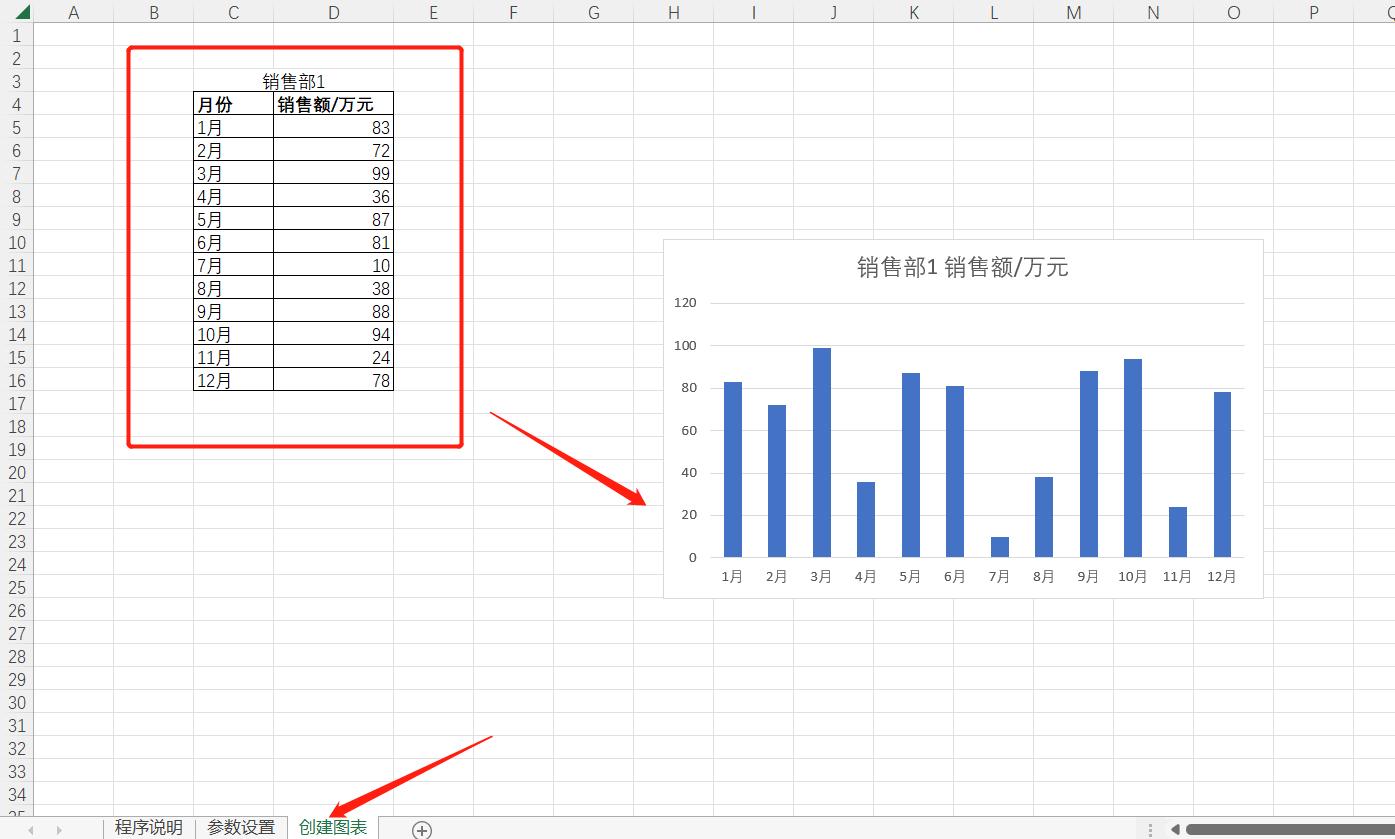Switch to the 程序说明 sheet tab
Image resolution: width=1395 pixels, height=839 pixels.
[x=148, y=828]
